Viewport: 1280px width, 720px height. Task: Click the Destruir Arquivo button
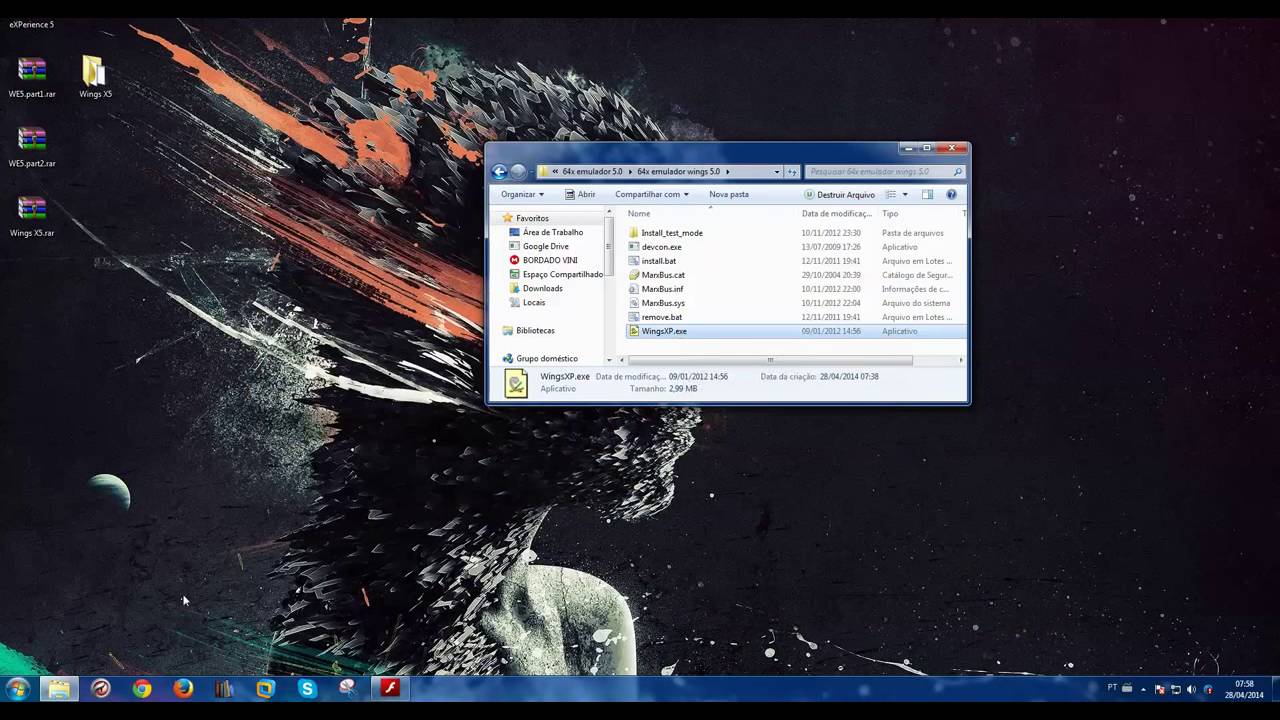[x=840, y=195]
